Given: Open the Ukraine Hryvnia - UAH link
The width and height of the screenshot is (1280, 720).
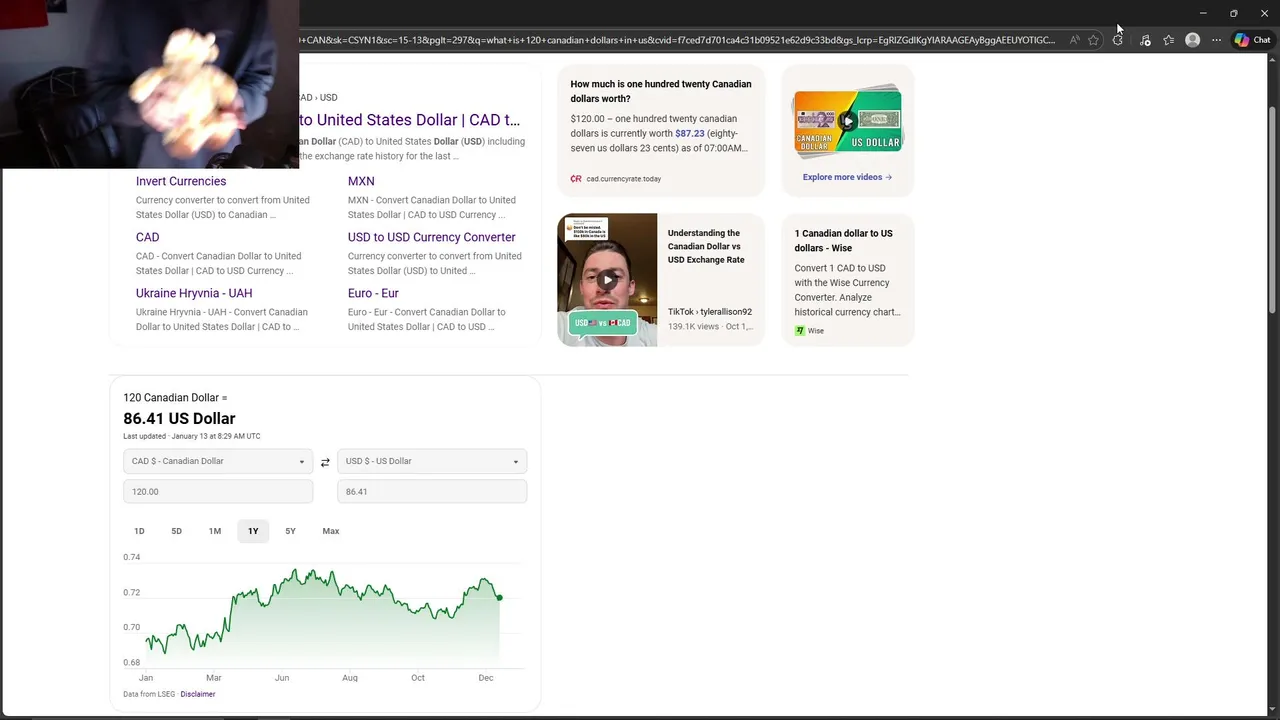Looking at the screenshot, I should (194, 293).
